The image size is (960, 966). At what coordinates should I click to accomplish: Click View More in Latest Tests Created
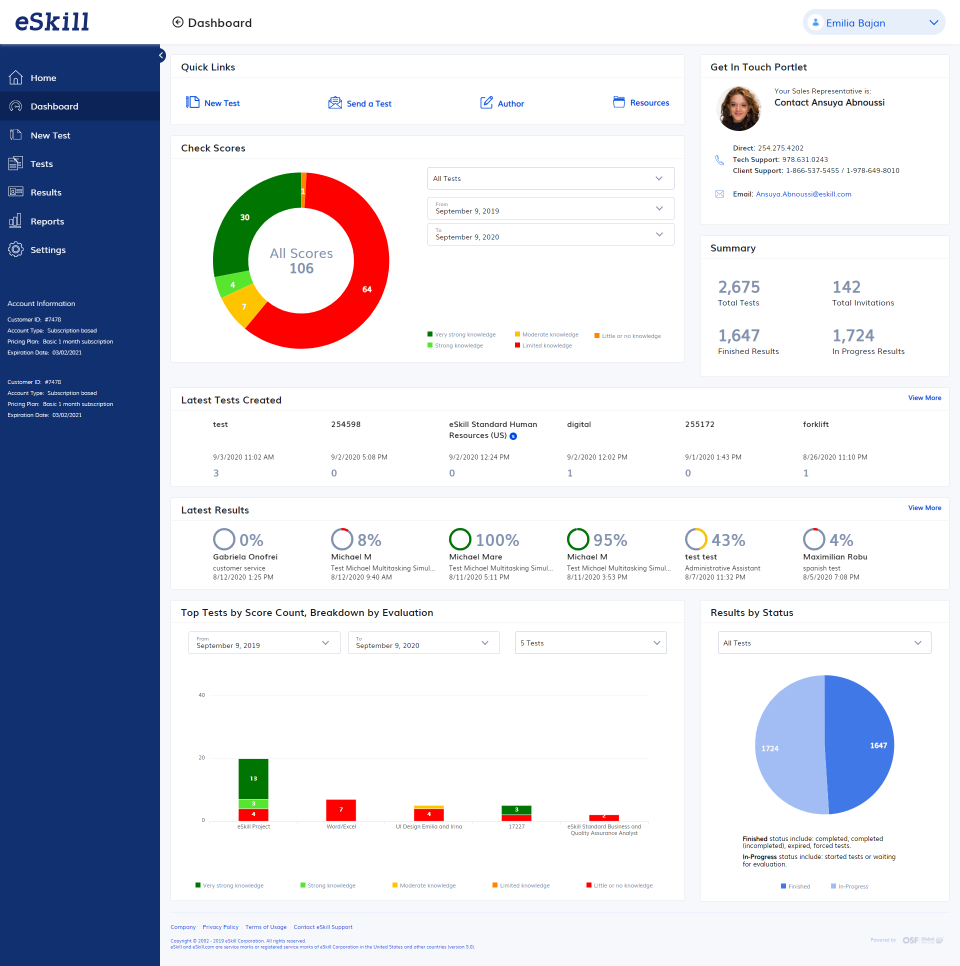(923, 397)
